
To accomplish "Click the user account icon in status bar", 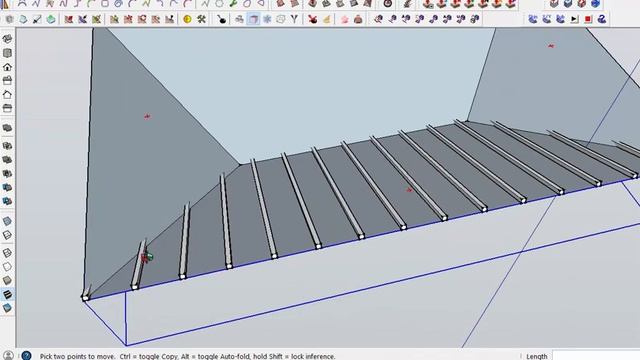I will [x=8, y=356].
